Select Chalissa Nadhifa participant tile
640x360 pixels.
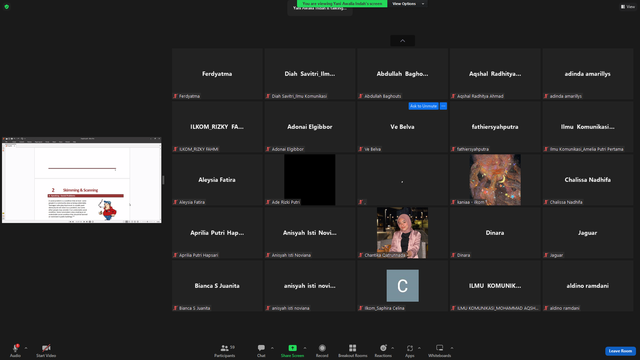click(x=588, y=180)
